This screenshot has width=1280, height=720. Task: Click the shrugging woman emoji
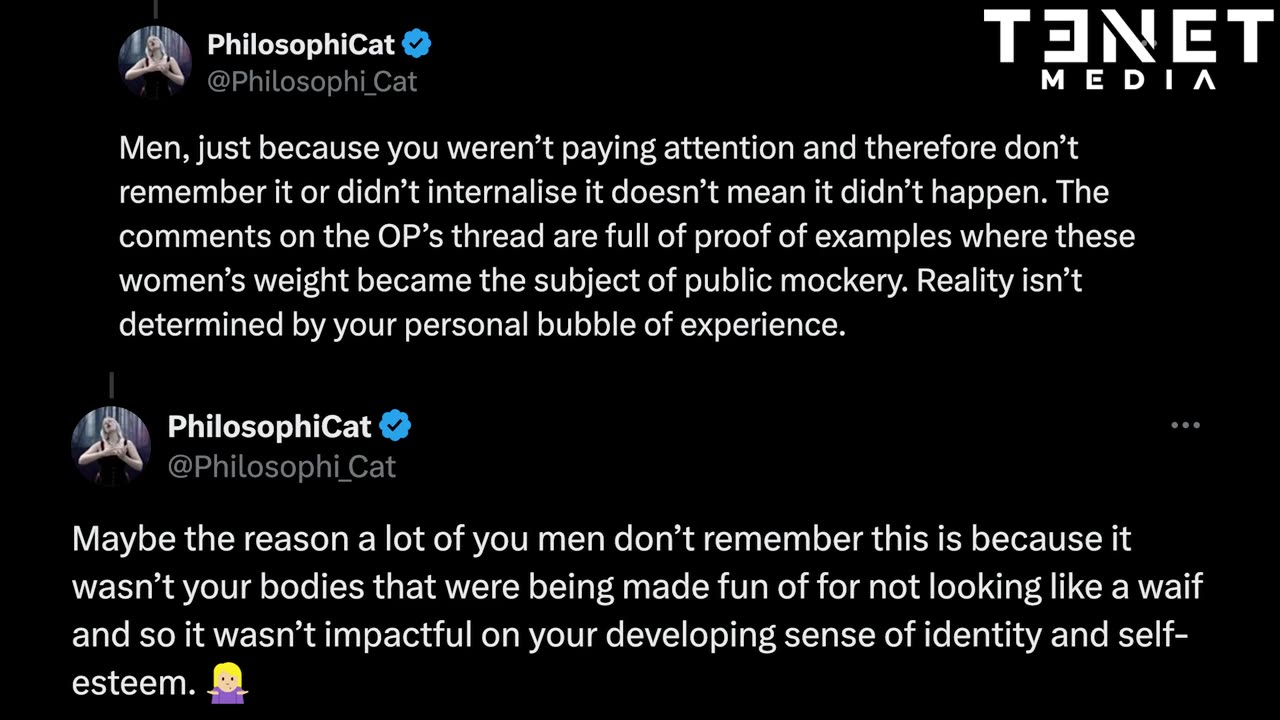pos(227,682)
